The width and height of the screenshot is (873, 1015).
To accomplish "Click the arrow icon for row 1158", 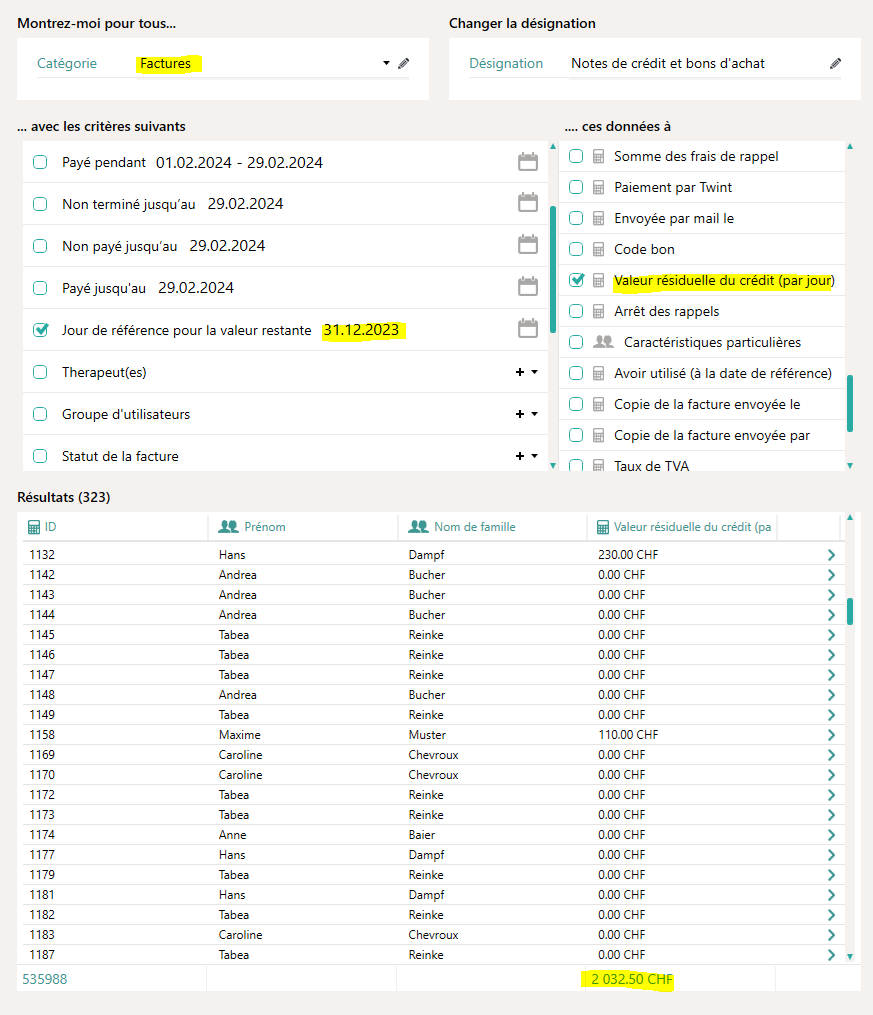I will click(831, 735).
